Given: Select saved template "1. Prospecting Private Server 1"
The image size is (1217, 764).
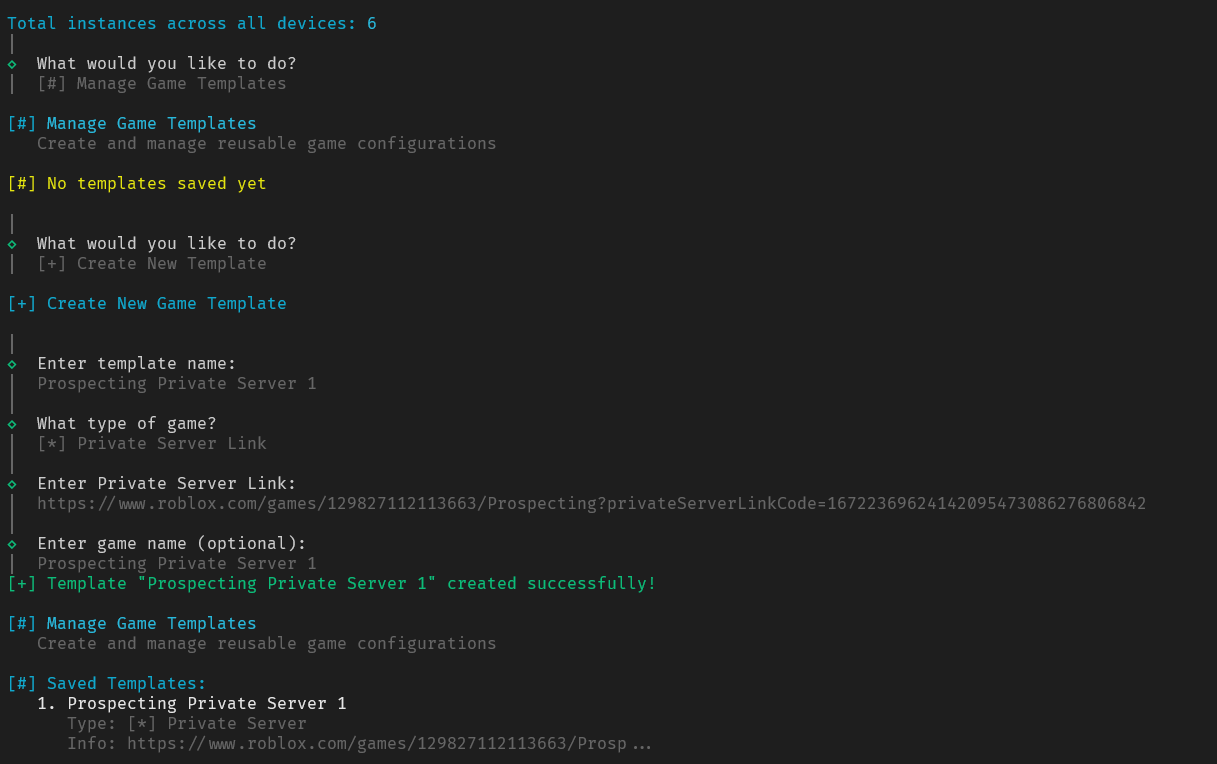Looking at the screenshot, I should [191, 704].
